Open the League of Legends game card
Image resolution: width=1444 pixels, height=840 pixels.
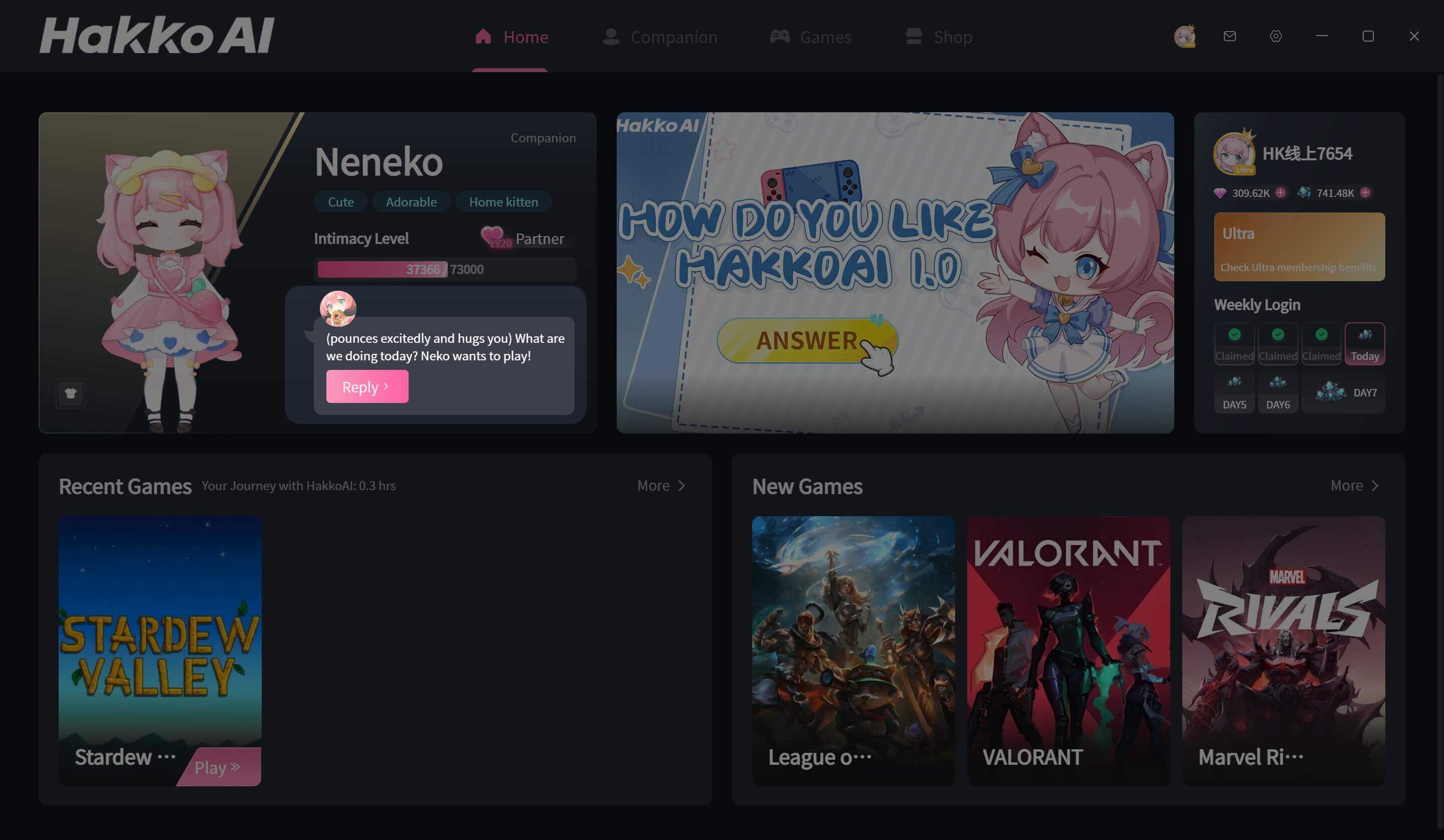pyautogui.click(x=853, y=651)
